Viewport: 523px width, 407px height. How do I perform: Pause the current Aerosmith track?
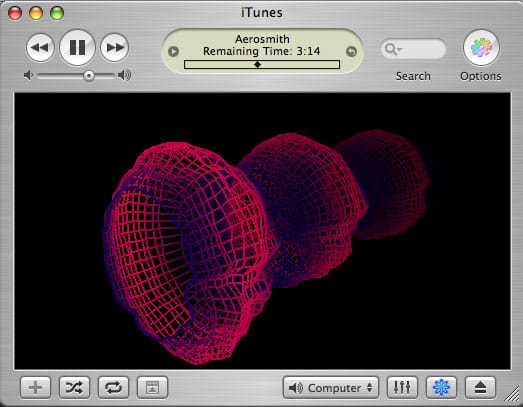coord(77,47)
